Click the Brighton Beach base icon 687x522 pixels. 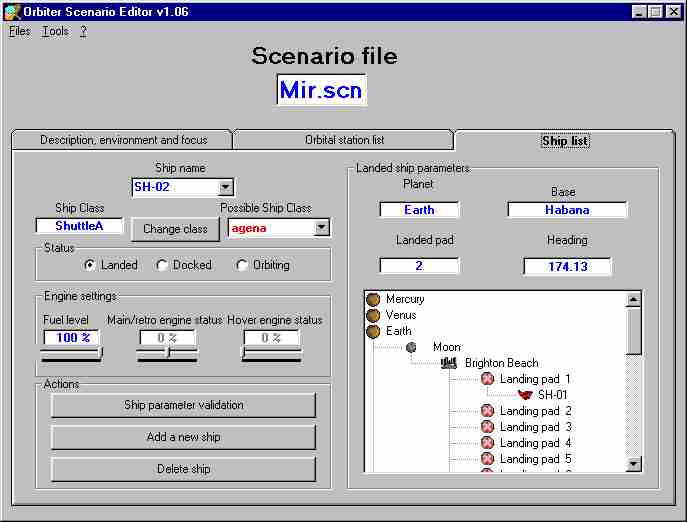pos(449,362)
